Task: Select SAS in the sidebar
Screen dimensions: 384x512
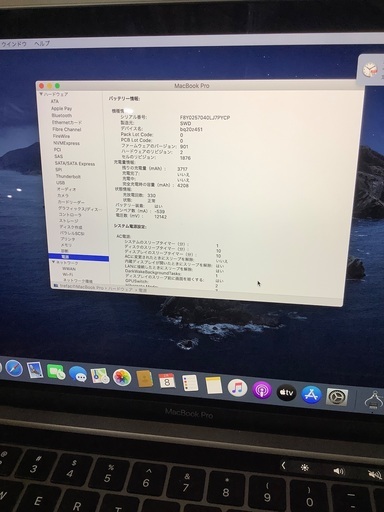Action: (x=58, y=156)
